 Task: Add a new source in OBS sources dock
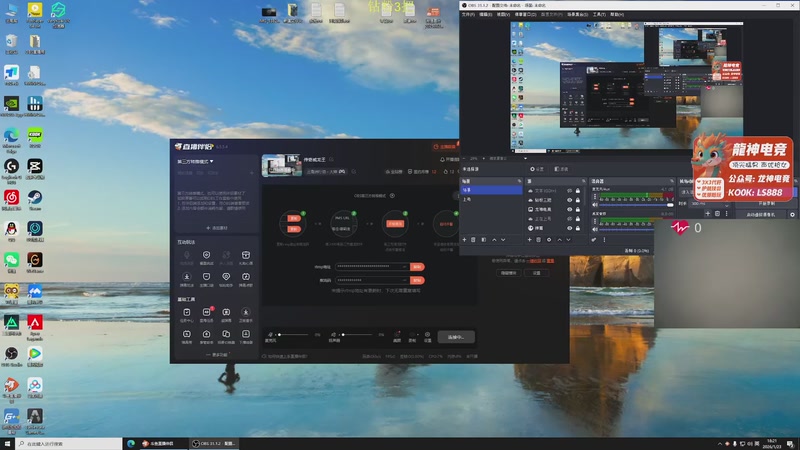(530, 240)
